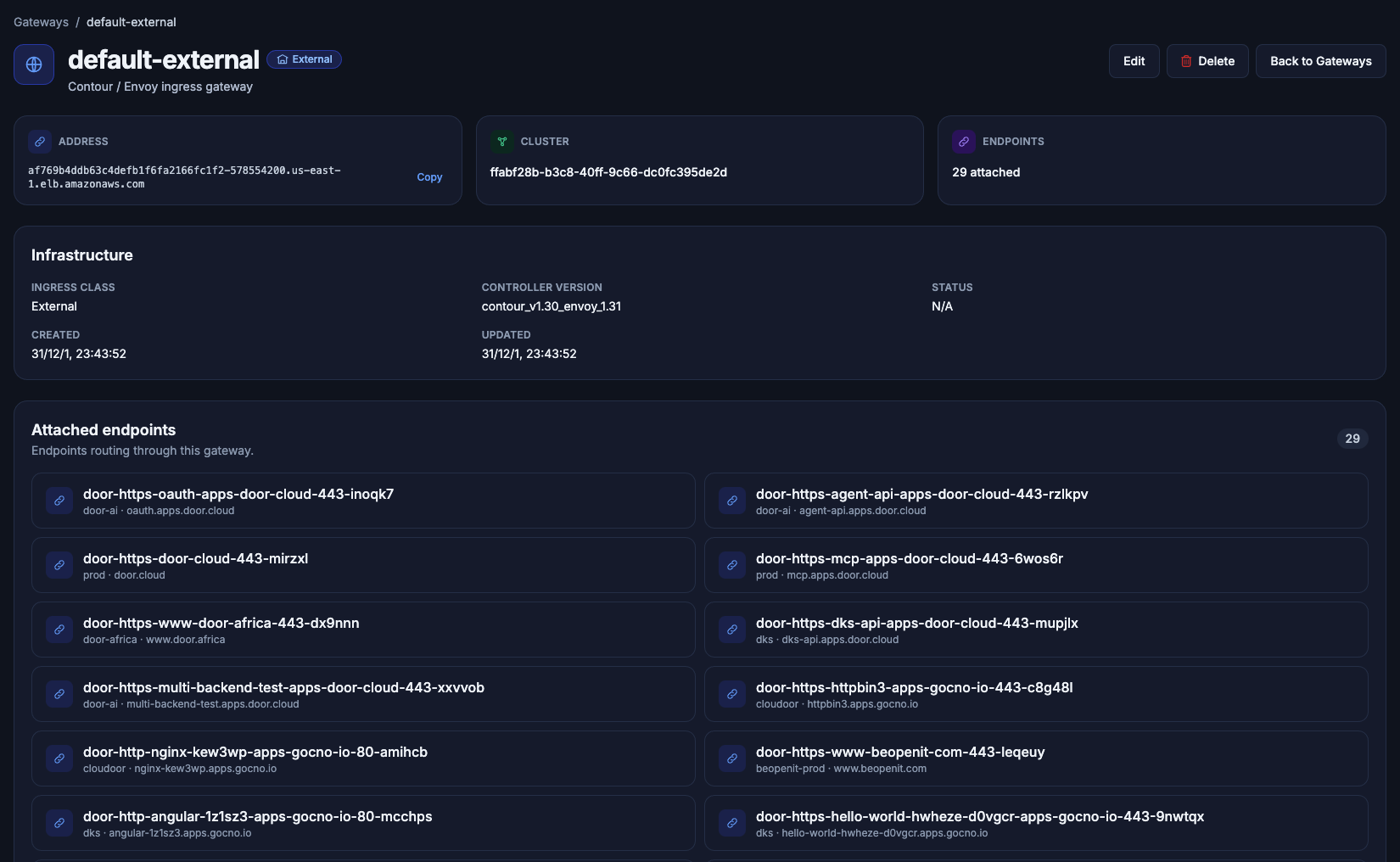Click the link icon for door-https-www-door-africa-443-dx9nnn
The width and height of the screenshot is (1400, 862).
[59, 630]
